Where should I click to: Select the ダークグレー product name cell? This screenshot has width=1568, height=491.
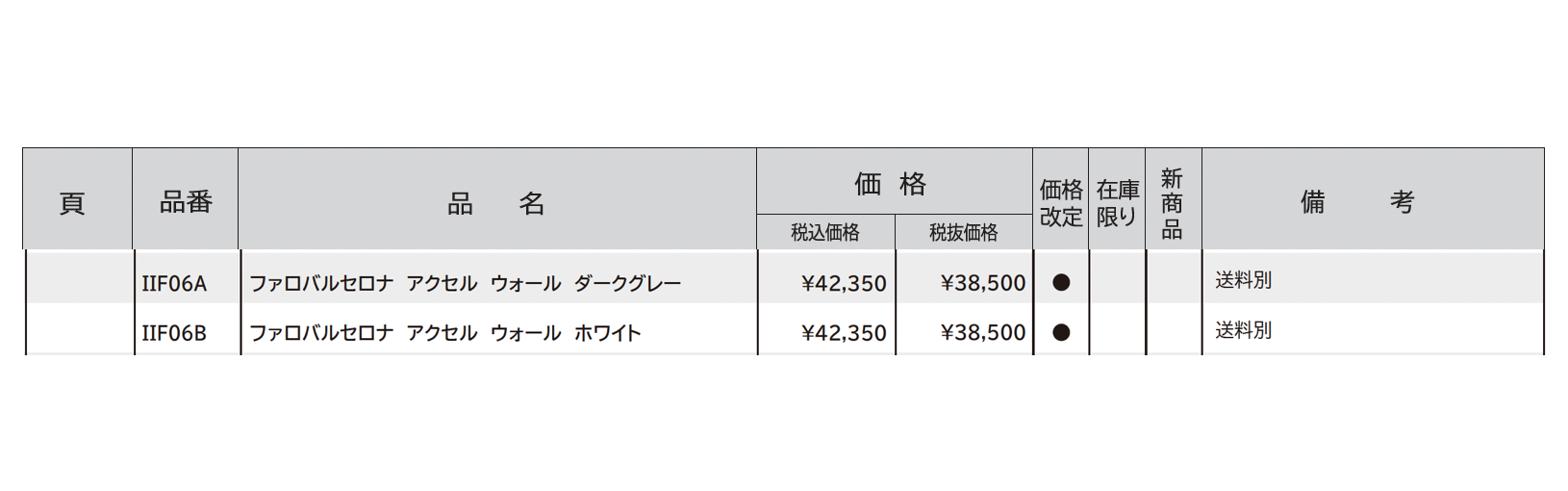pos(466,283)
